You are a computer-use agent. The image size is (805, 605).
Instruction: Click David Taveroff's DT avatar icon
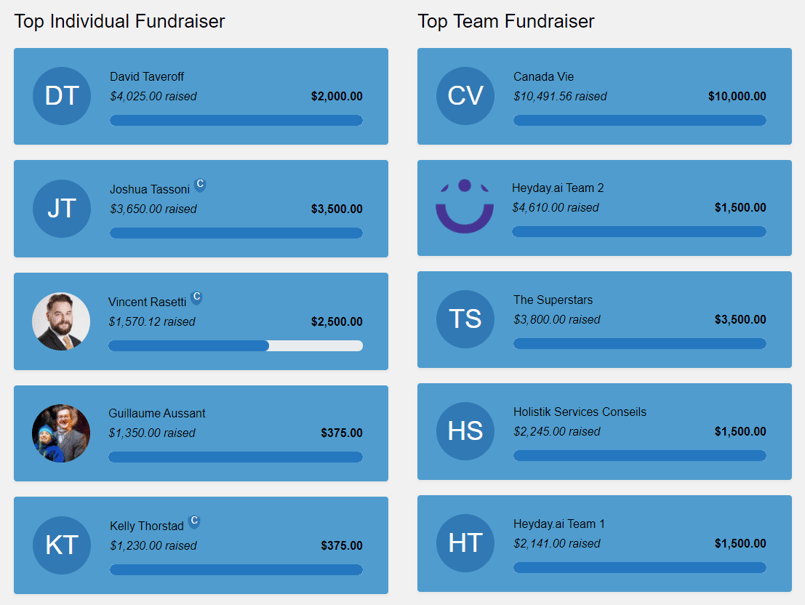coord(61,96)
